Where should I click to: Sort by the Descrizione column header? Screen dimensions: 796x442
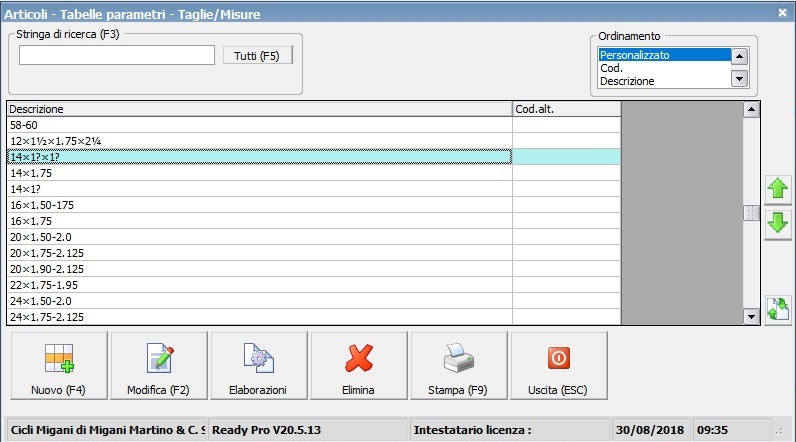tap(259, 109)
